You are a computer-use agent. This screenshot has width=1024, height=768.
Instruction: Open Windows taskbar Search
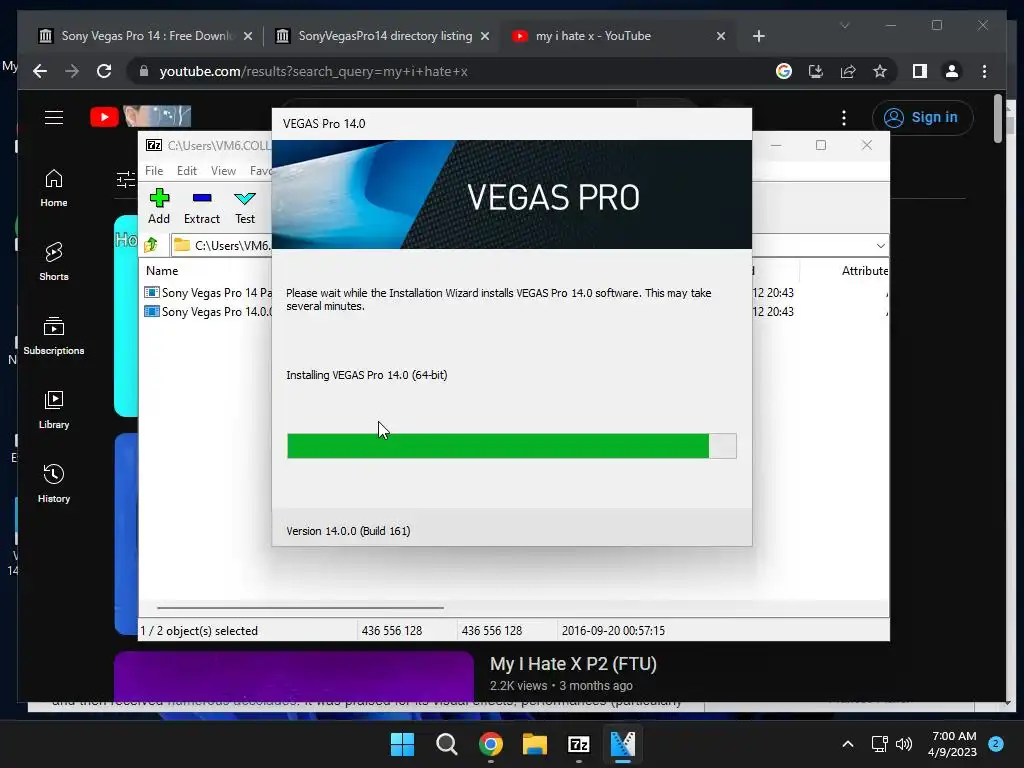point(447,744)
